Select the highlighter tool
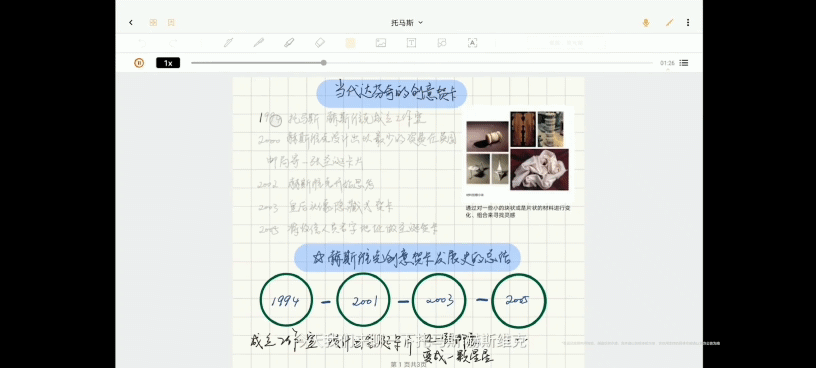This screenshot has width=816, height=368. pyautogui.click(x=289, y=43)
